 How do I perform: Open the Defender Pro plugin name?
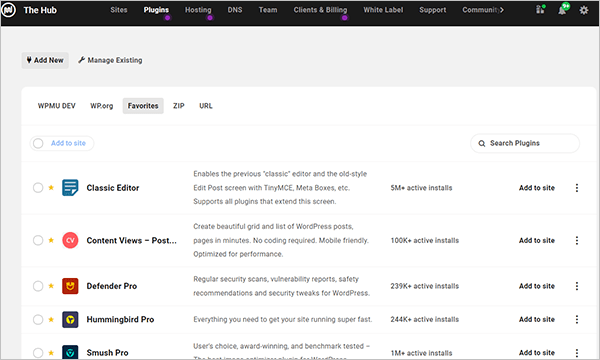click(112, 286)
